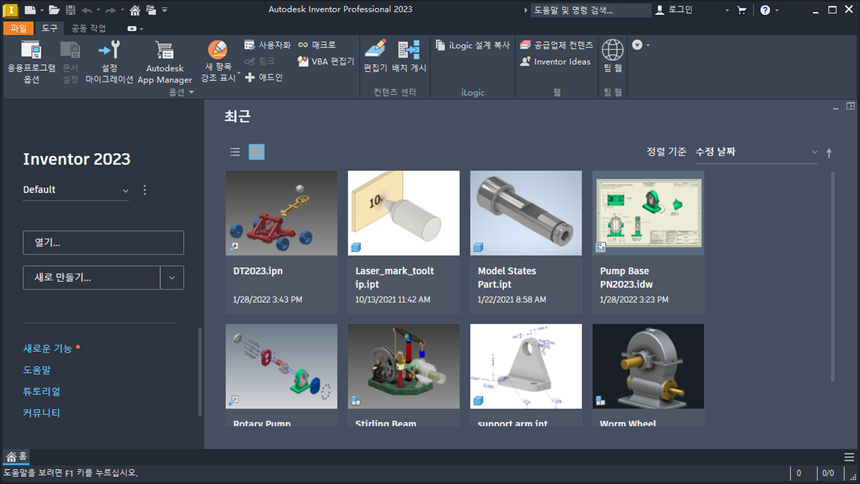The width and height of the screenshot is (860, 484).
Task: Open Pump Base PN2023.idw thumbnail
Action: [648, 213]
